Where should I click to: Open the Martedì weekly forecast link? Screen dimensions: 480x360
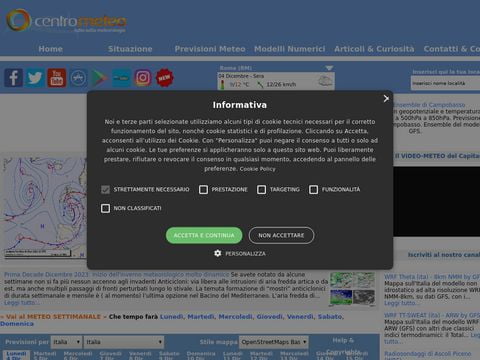tap(201, 317)
